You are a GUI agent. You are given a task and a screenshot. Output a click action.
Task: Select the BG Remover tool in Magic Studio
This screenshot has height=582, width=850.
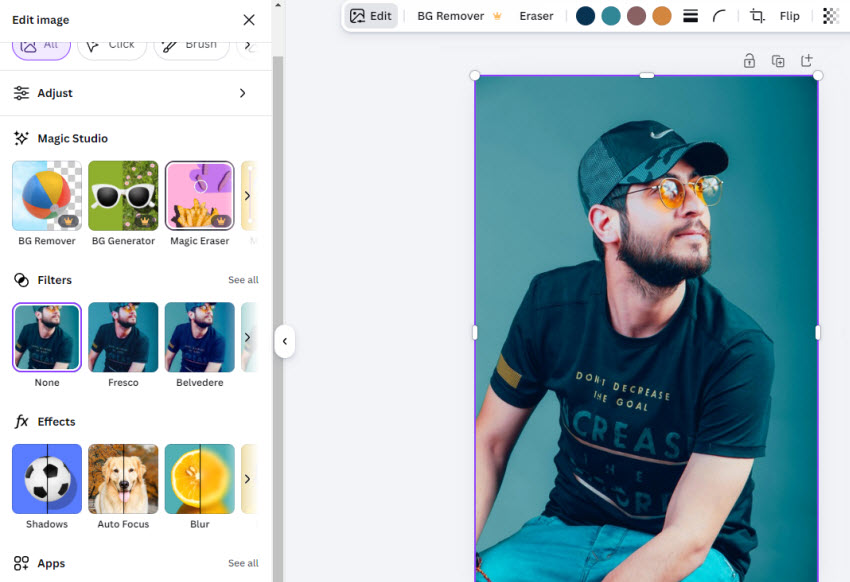(46, 195)
